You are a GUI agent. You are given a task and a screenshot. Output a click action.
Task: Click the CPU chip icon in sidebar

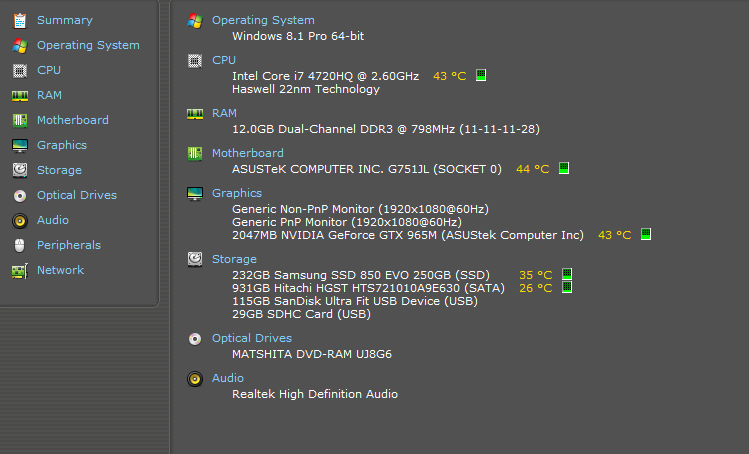[19, 70]
